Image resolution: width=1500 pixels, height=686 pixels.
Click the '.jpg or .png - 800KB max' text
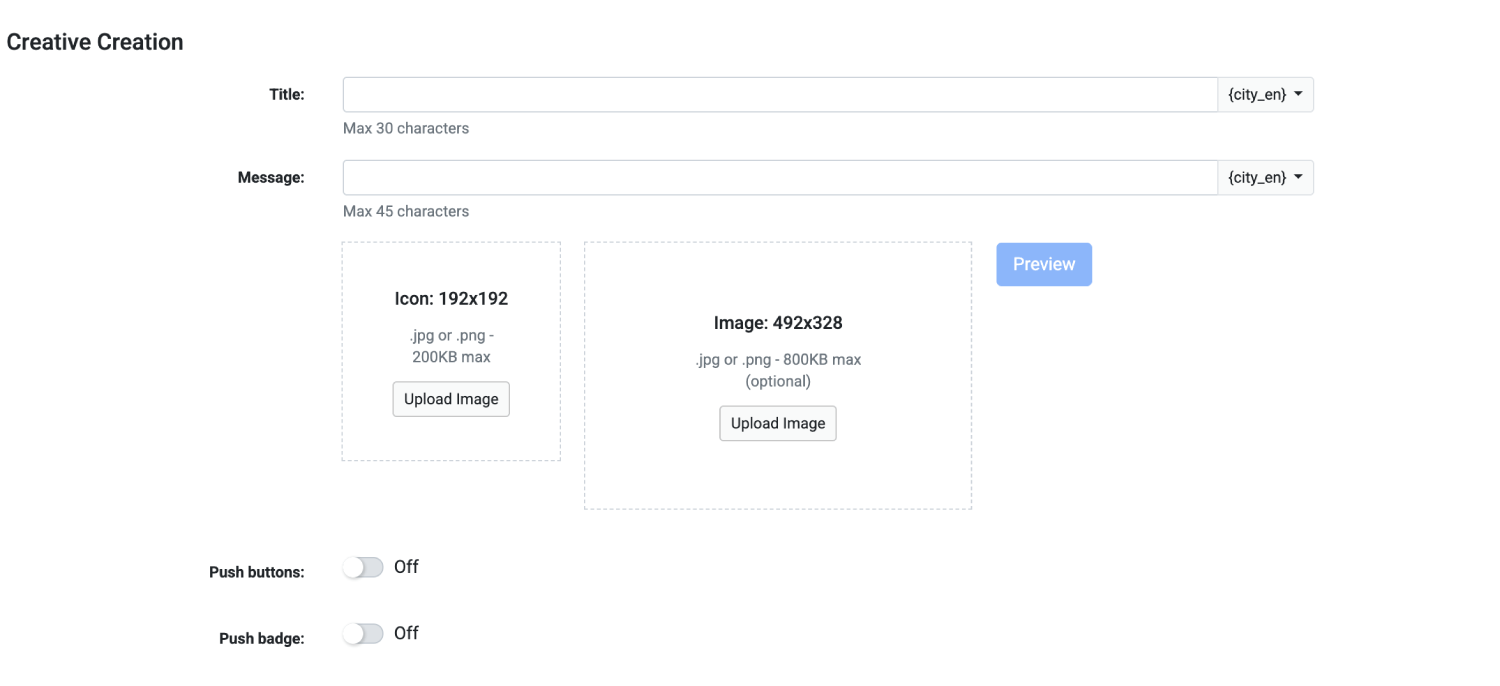click(x=778, y=360)
